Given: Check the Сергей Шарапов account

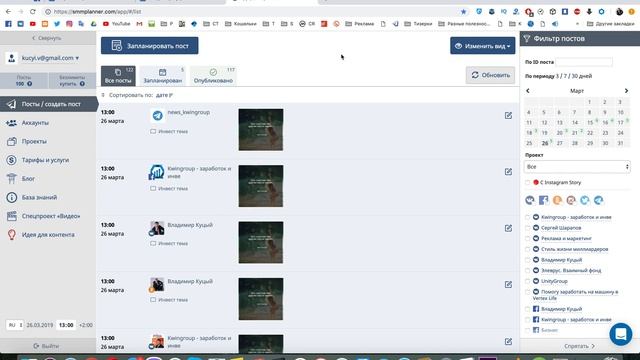Looking at the screenshot, I should coord(527,228).
